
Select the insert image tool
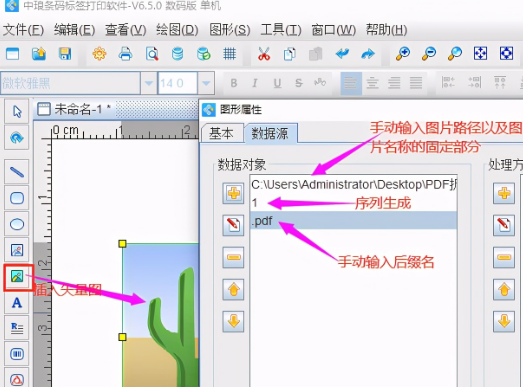[17, 250]
